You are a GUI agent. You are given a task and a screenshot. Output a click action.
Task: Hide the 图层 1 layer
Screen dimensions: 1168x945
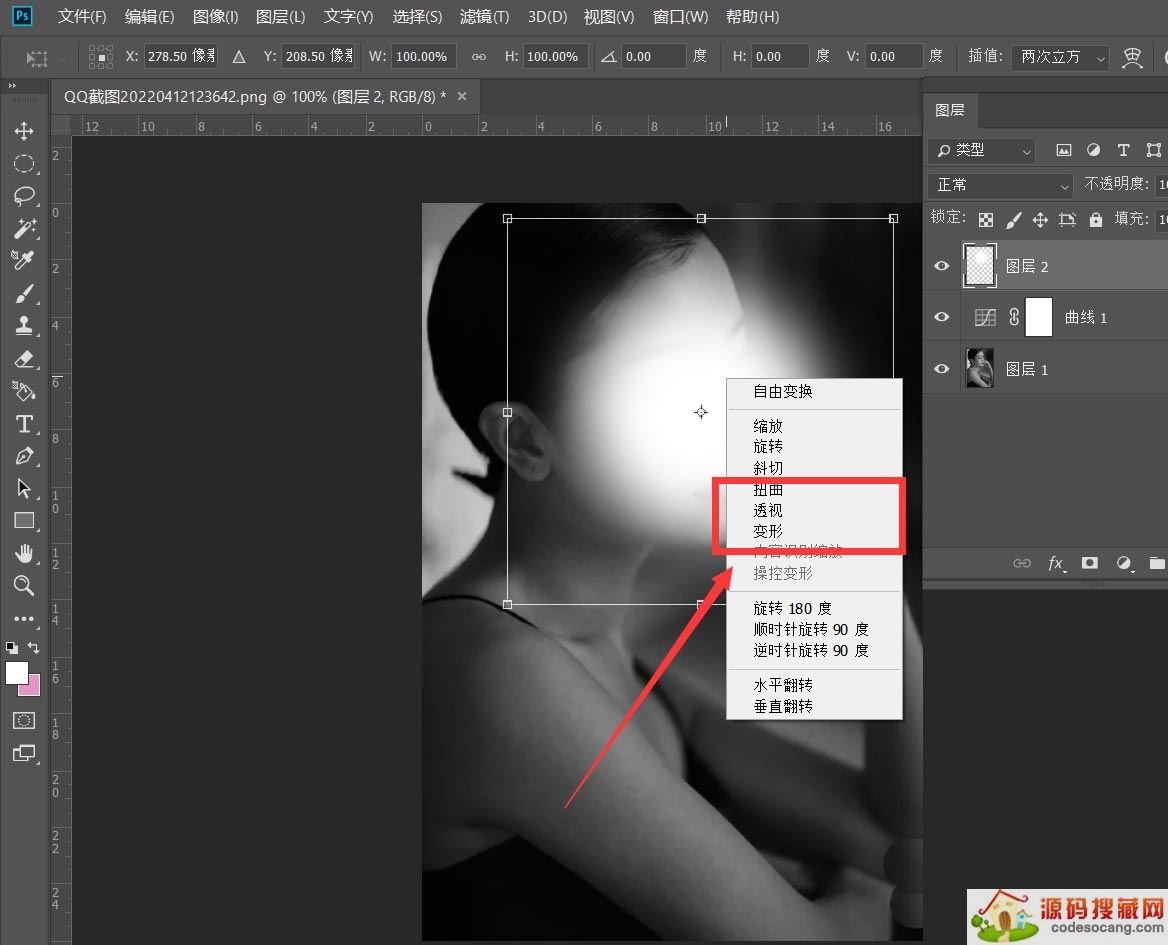(x=941, y=368)
